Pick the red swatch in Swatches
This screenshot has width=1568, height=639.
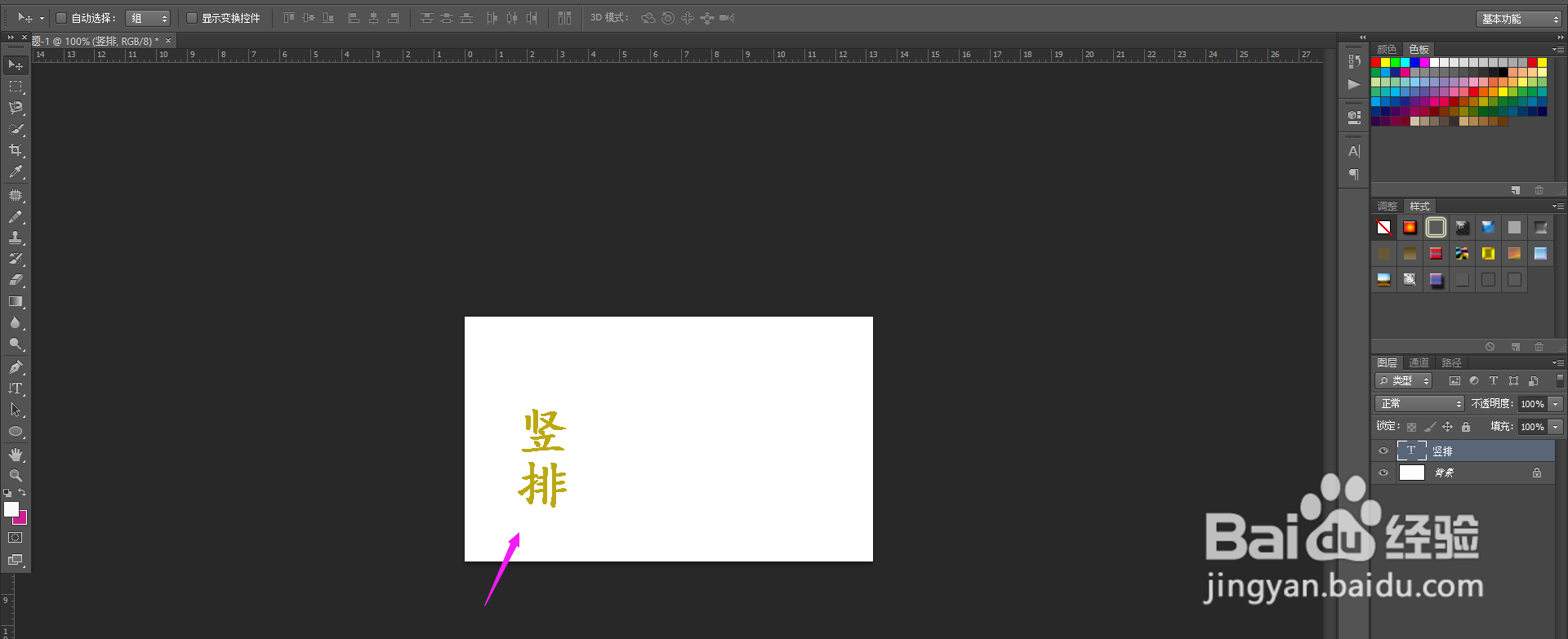tap(1376, 63)
